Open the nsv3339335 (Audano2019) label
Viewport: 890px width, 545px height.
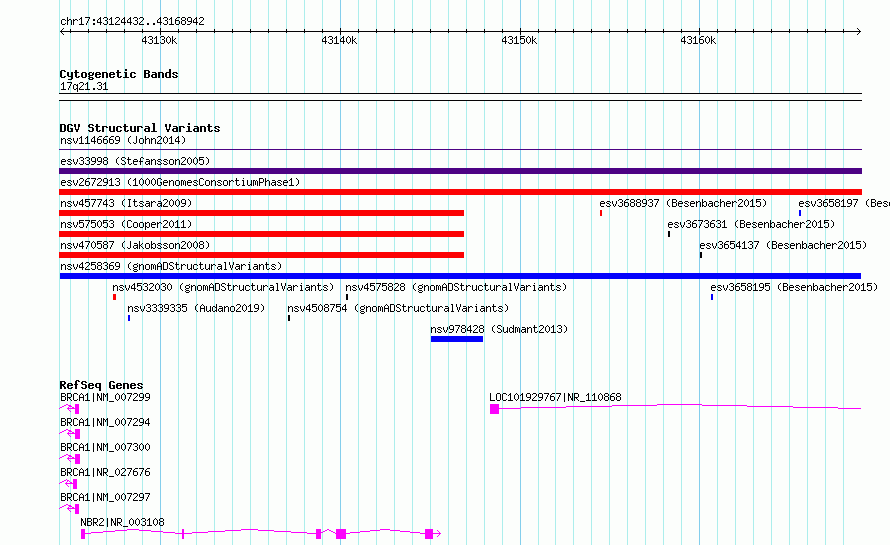[196, 308]
